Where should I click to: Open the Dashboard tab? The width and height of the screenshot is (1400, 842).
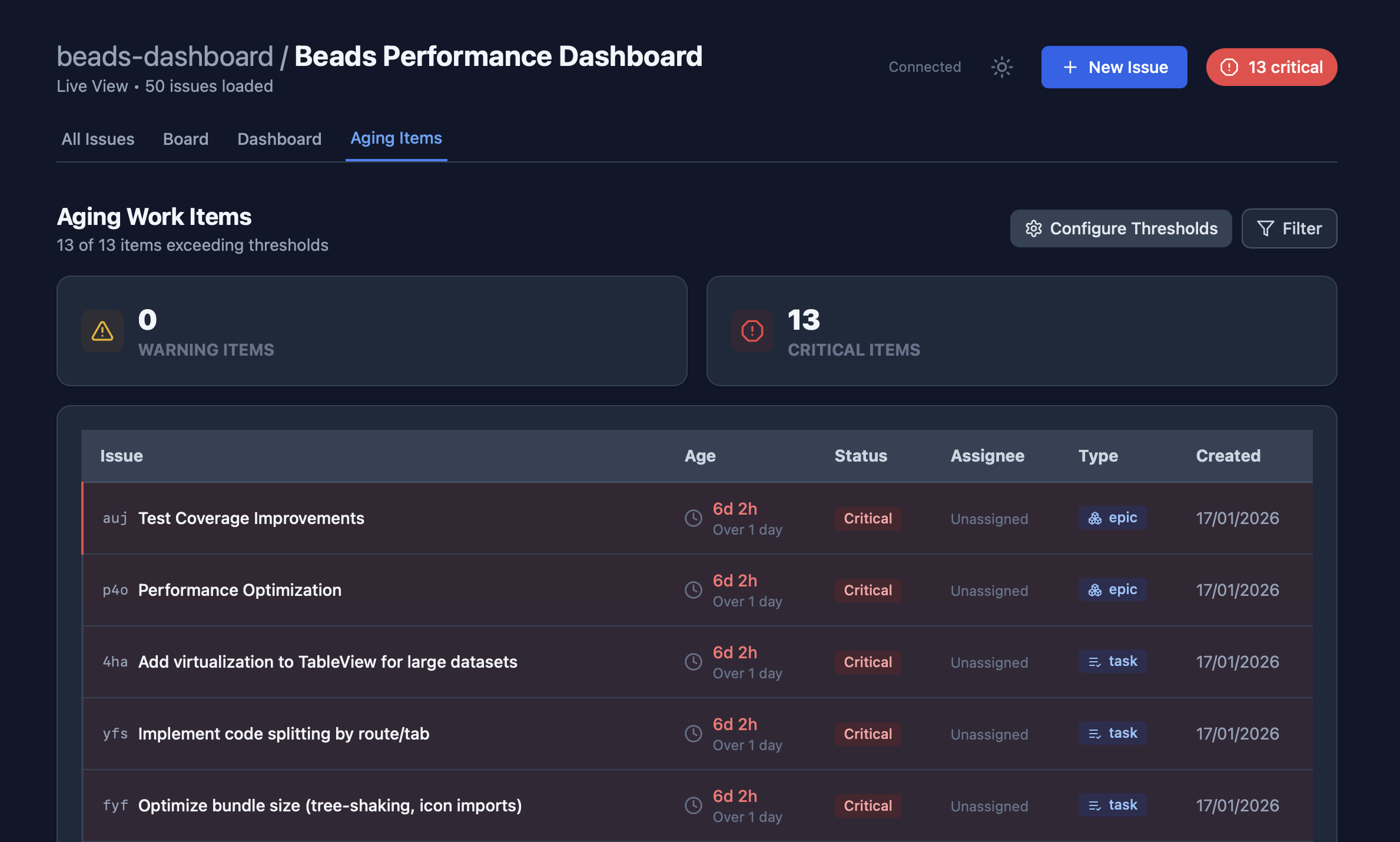[279, 139]
